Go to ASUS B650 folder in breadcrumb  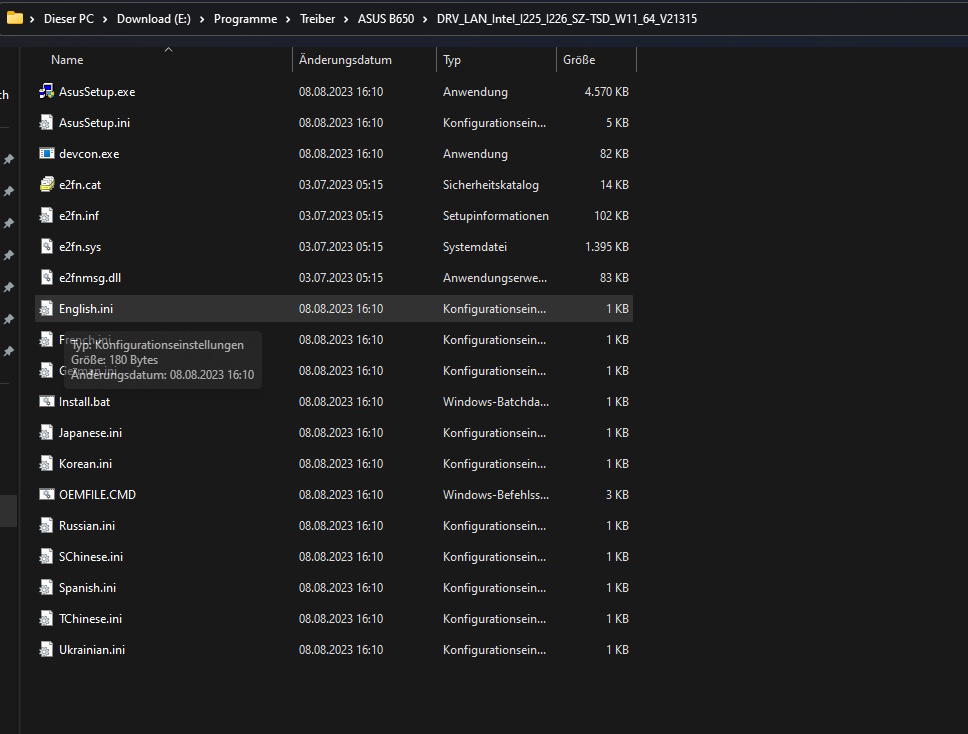coord(386,19)
